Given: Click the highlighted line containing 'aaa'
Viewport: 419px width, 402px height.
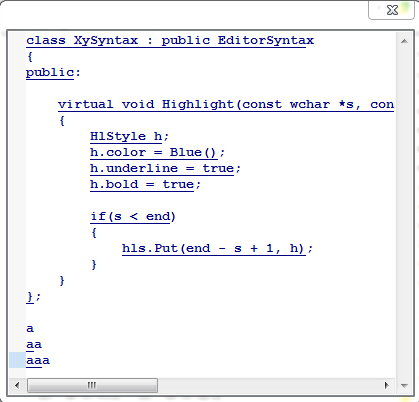Looking at the screenshot, I should pos(38,361).
